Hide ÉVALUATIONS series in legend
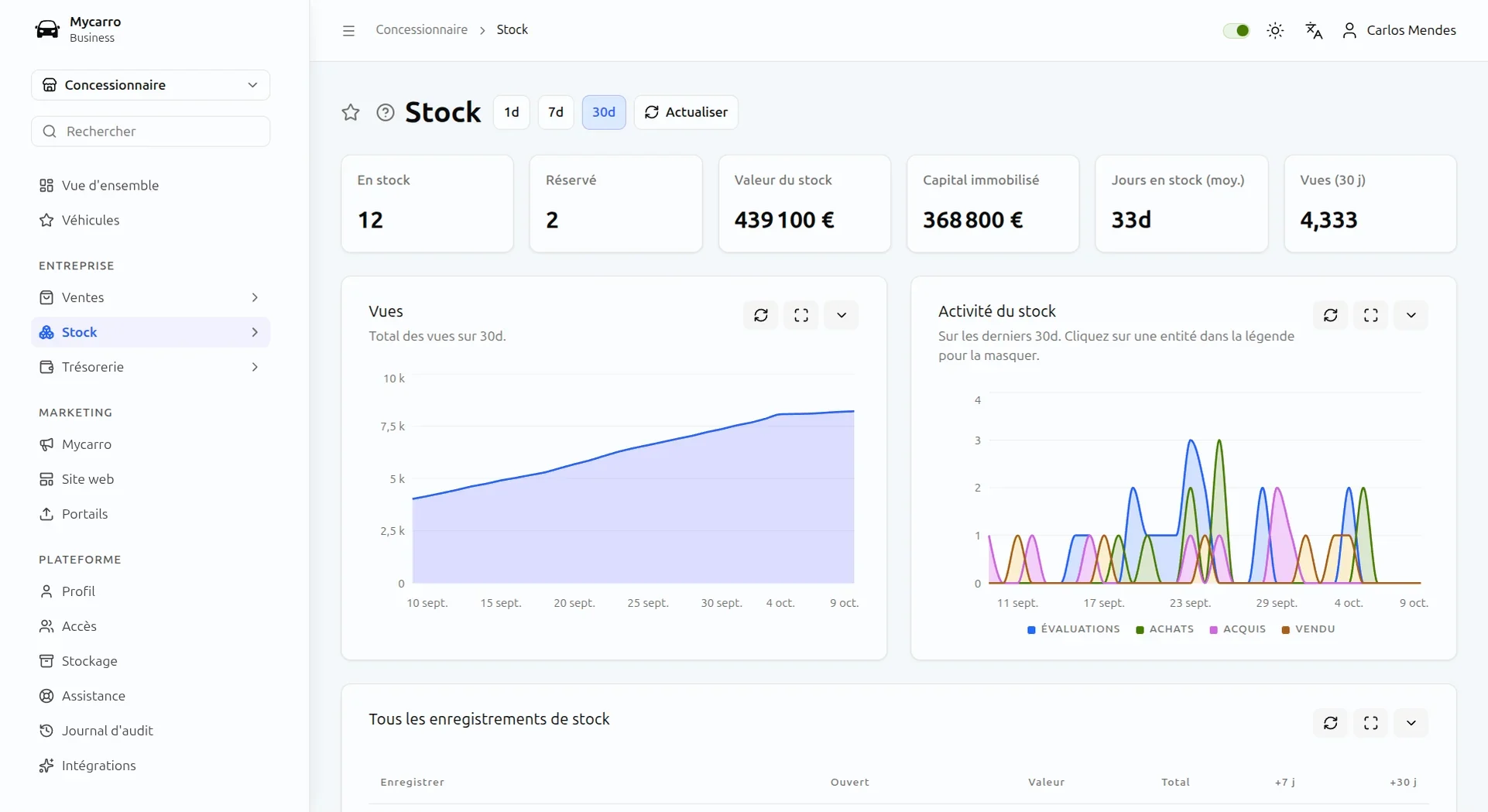Screen dimensions: 1488x812 tap(1074, 629)
